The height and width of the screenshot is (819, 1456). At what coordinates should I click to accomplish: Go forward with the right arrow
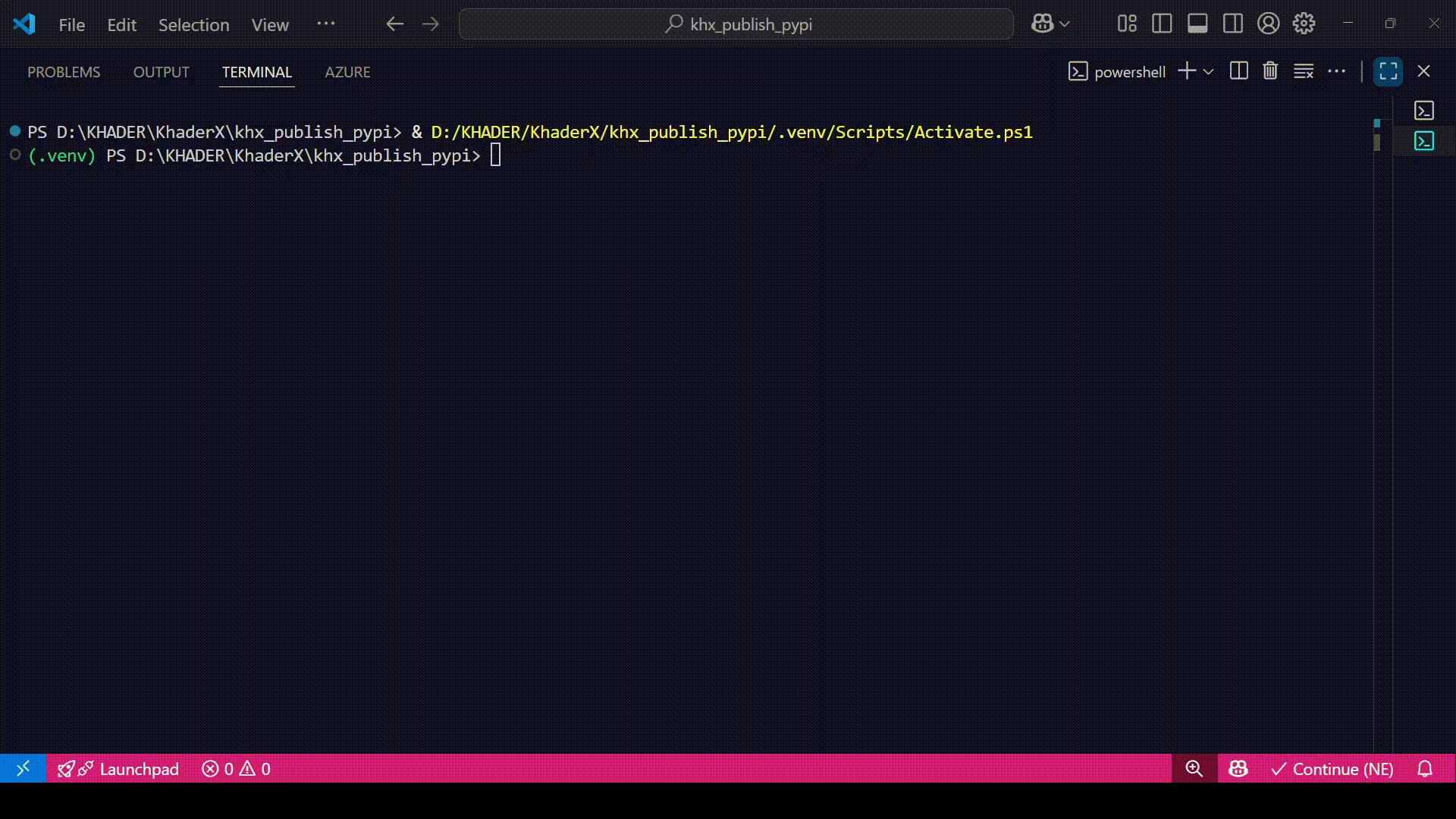coord(431,24)
